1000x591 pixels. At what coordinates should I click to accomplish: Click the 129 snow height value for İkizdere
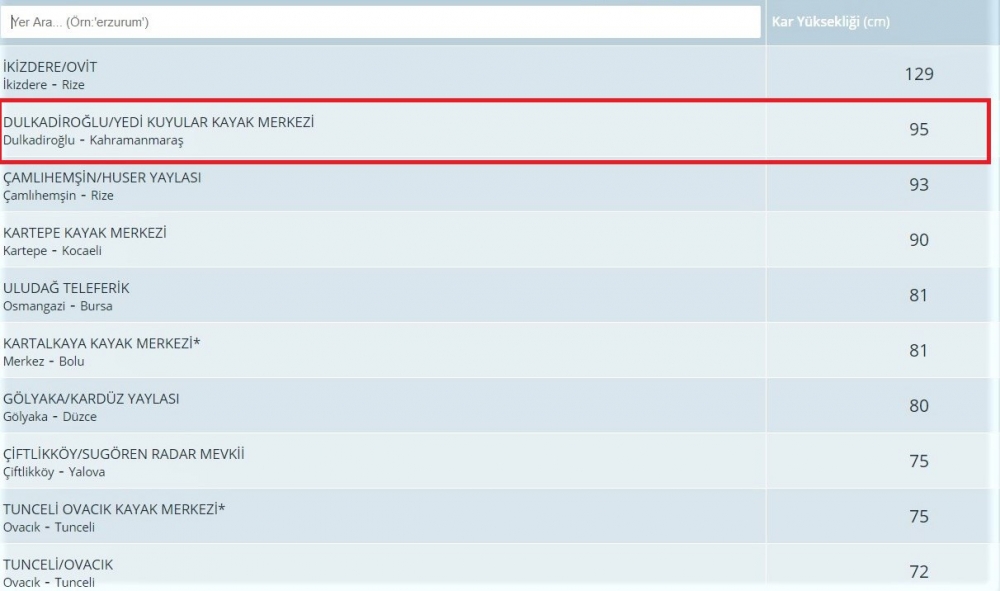click(918, 74)
